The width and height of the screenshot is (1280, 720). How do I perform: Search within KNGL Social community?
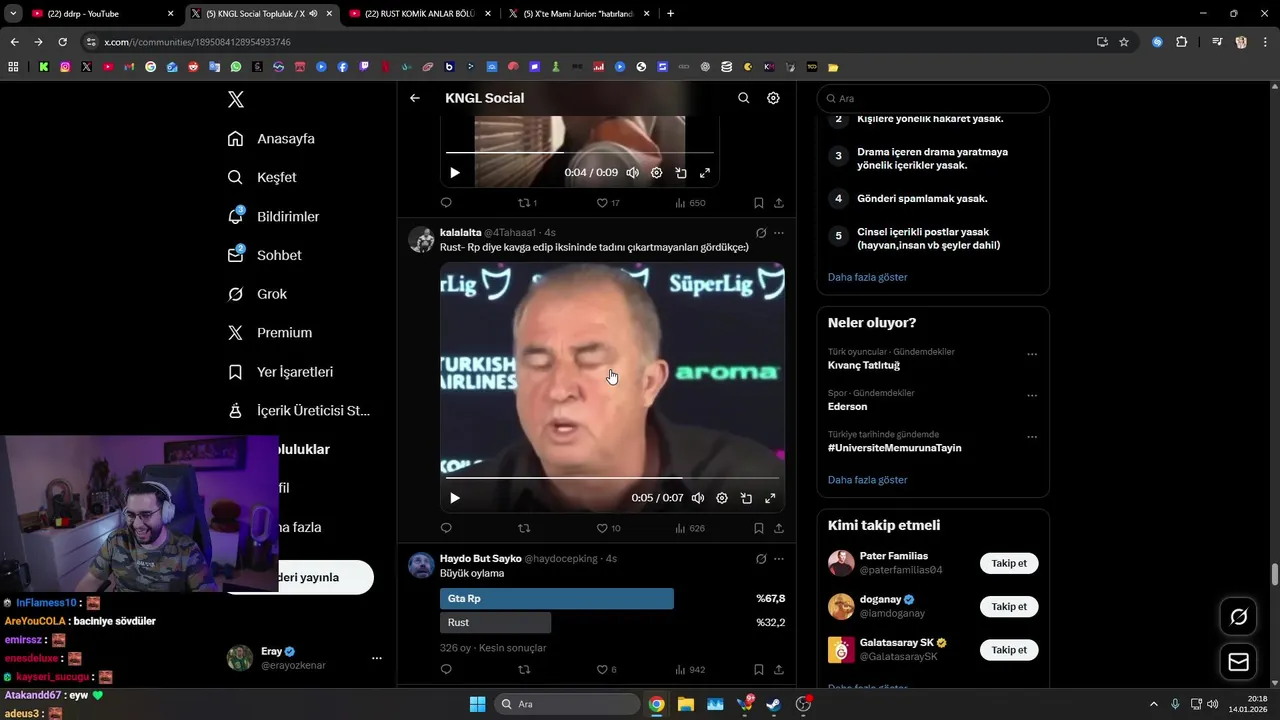(x=743, y=98)
